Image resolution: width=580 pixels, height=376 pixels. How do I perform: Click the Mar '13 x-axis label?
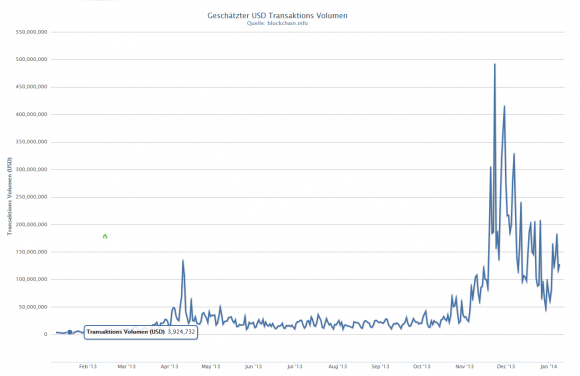coord(127,366)
